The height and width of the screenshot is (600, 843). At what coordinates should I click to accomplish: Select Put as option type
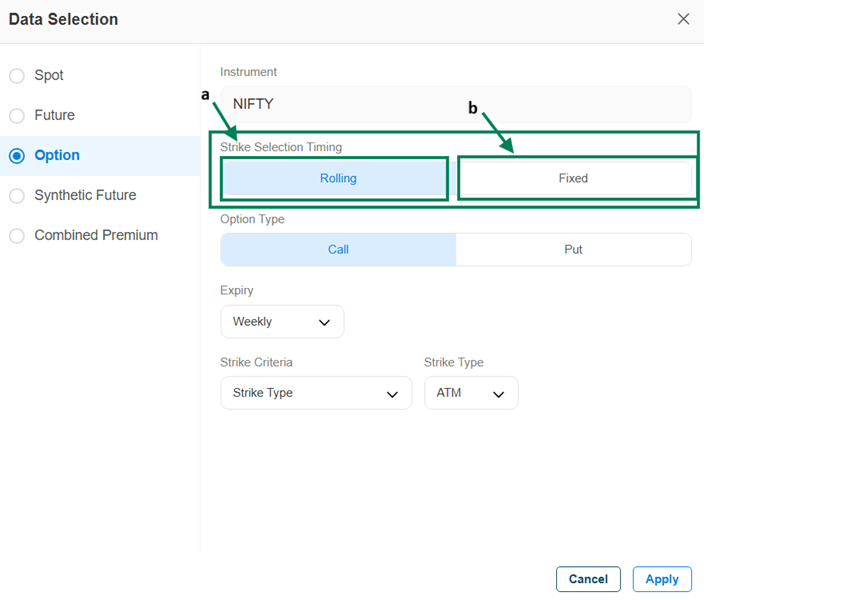click(573, 250)
